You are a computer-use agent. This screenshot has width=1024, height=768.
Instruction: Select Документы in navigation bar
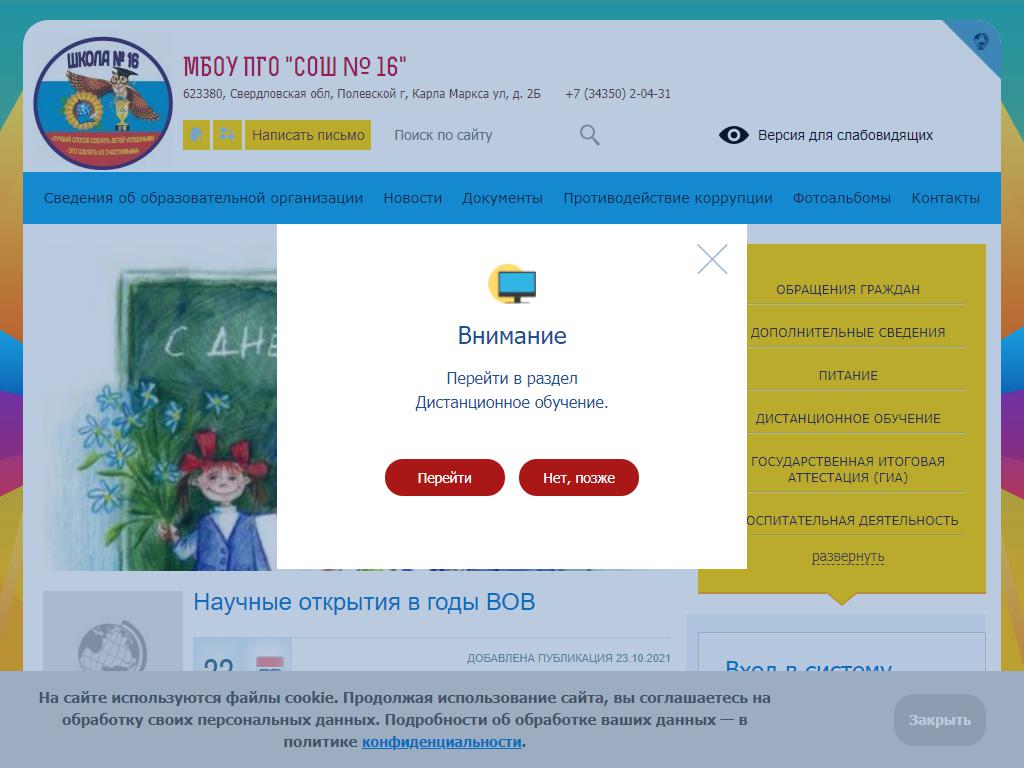(502, 198)
